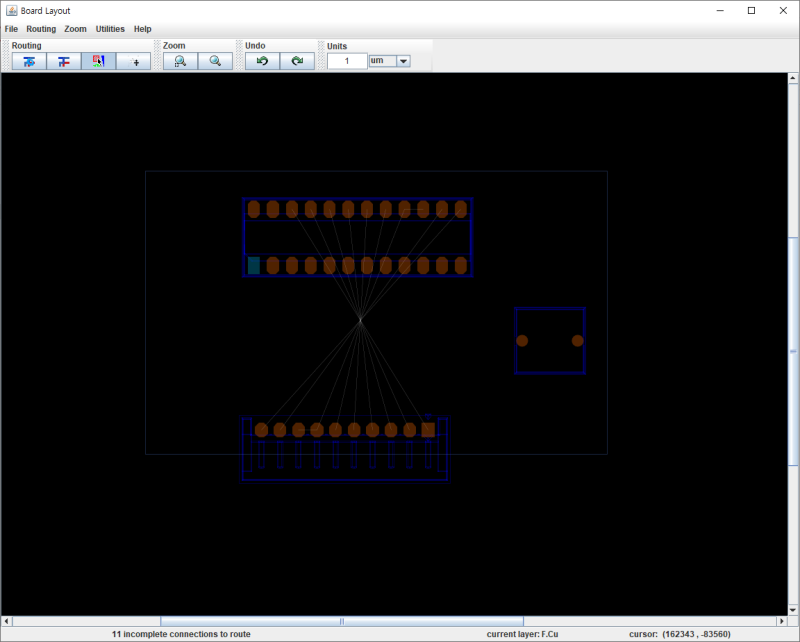Image resolution: width=800 pixels, height=642 pixels.
Task: Edit the Units value input field
Action: click(347, 60)
